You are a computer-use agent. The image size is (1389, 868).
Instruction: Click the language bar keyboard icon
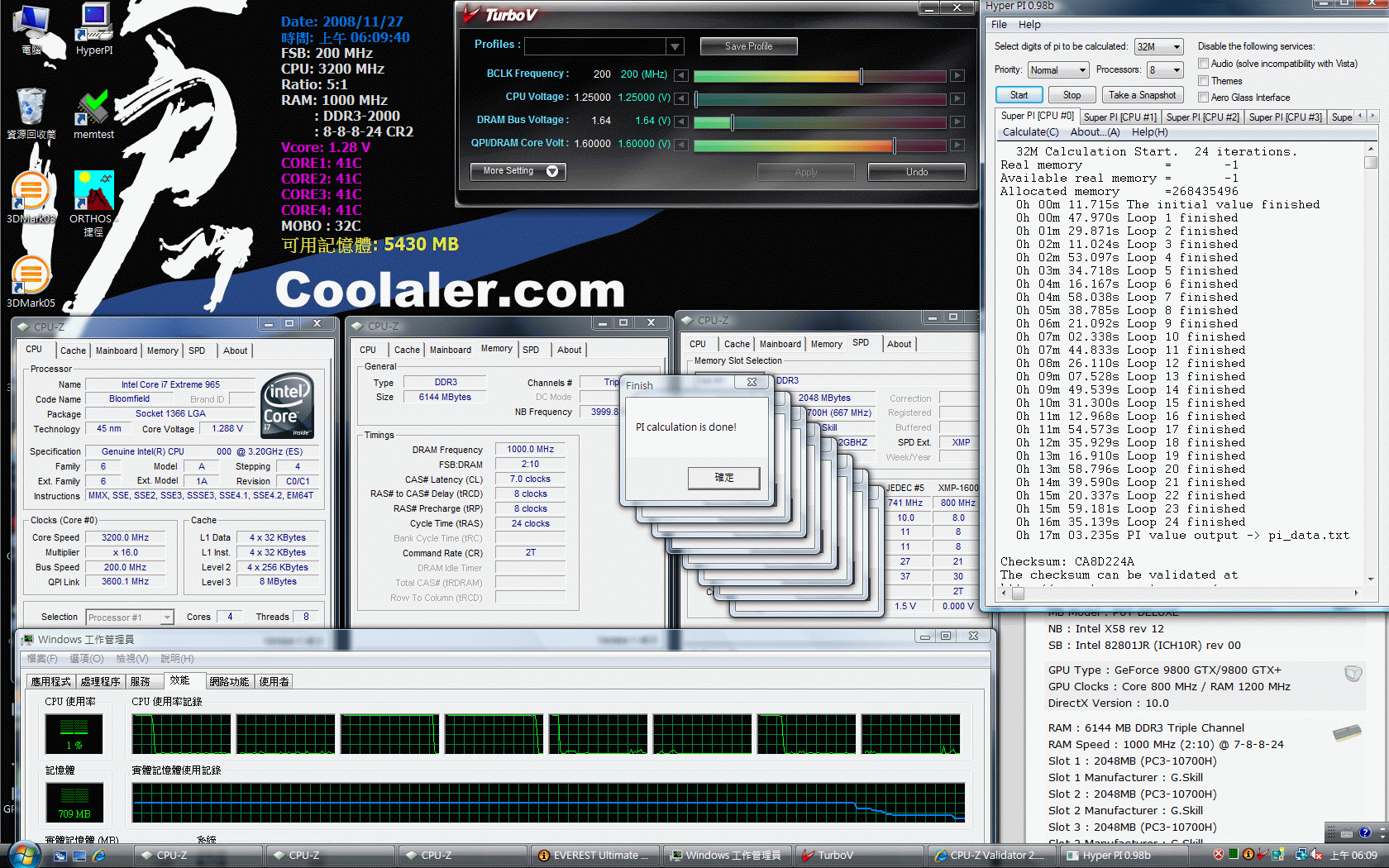coord(1347,833)
